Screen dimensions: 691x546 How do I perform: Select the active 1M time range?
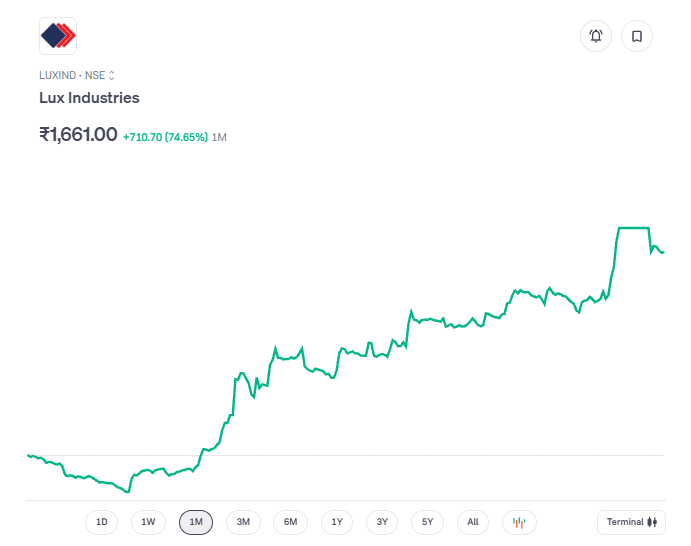coord(196,522)
